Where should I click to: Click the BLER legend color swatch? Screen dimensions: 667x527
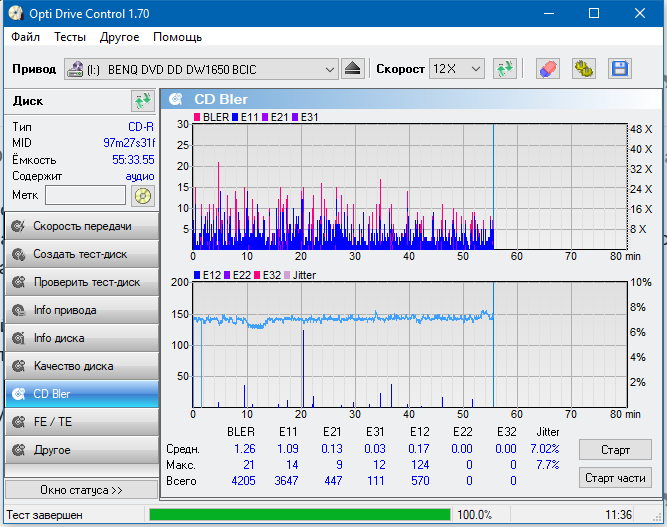[197, 118]
